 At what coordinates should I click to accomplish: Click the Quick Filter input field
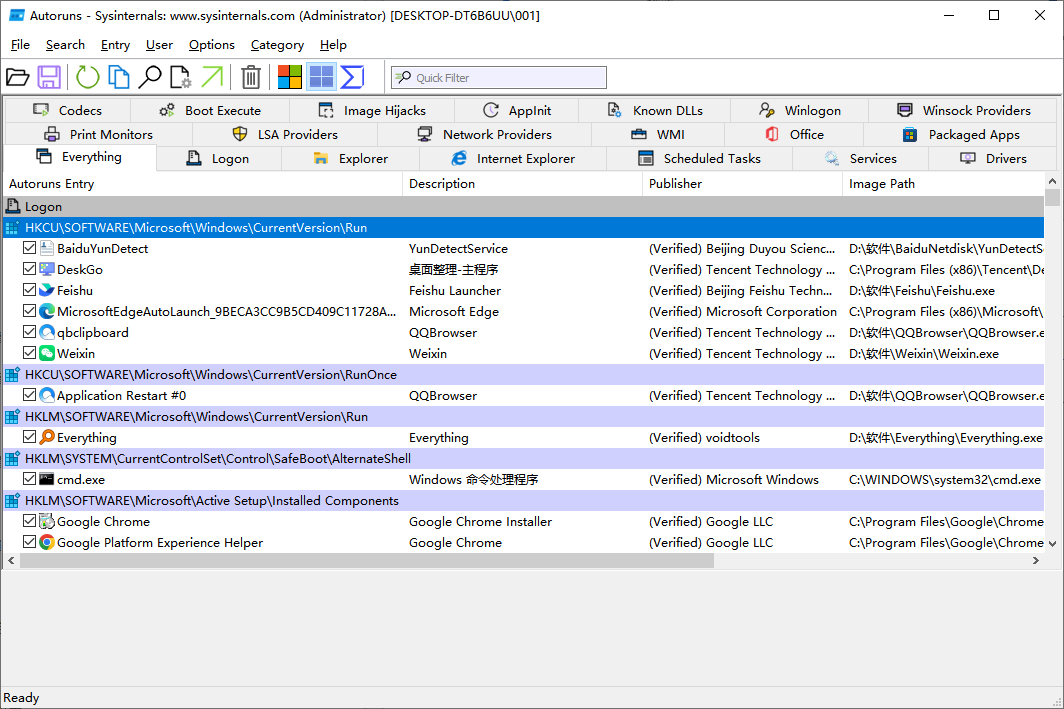[499, 77]
